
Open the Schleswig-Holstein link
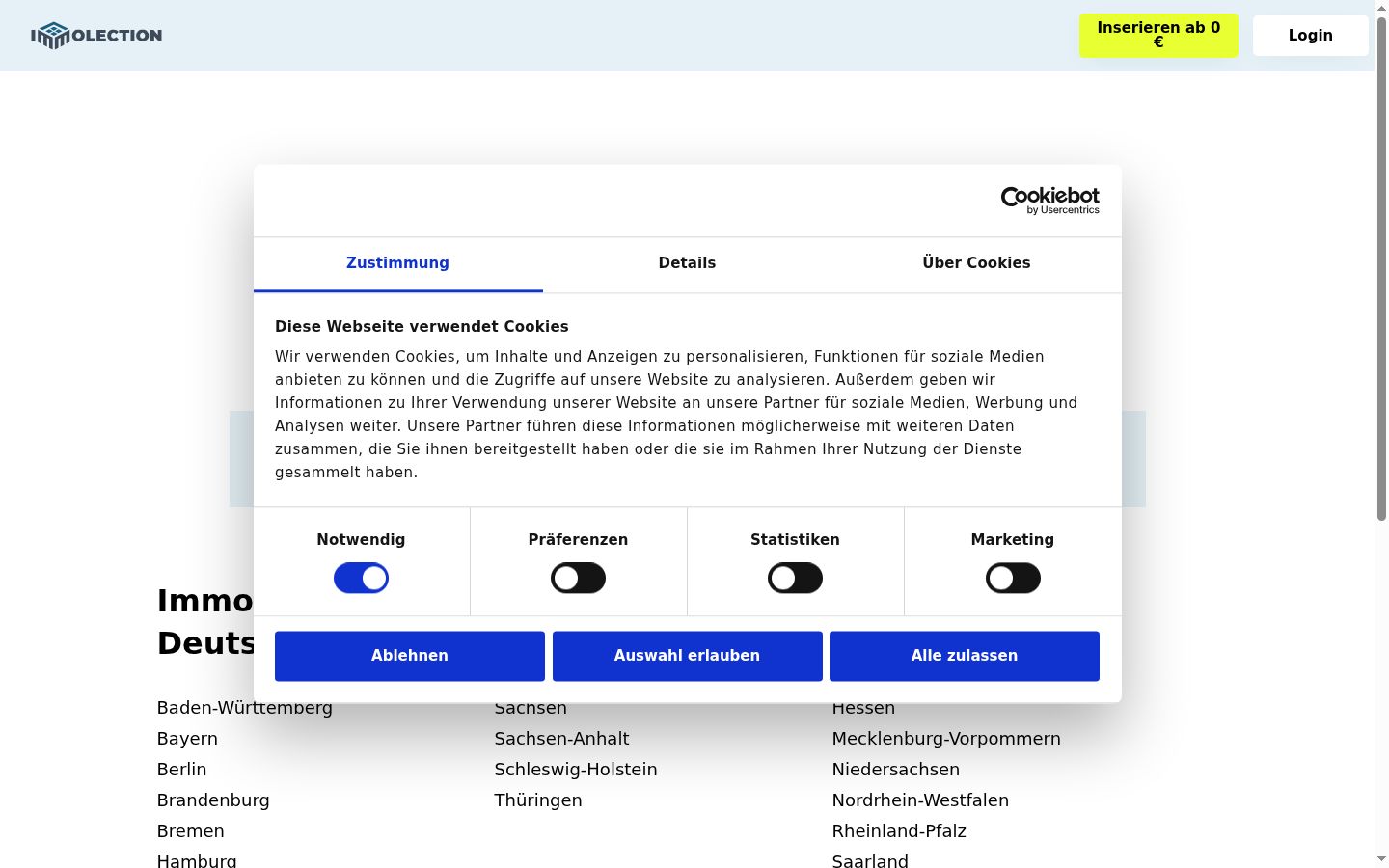576,770
